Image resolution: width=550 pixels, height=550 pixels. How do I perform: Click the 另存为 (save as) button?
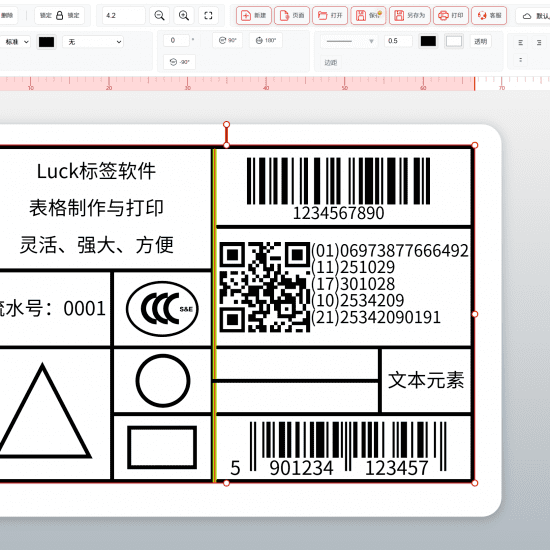coord(410,15)
